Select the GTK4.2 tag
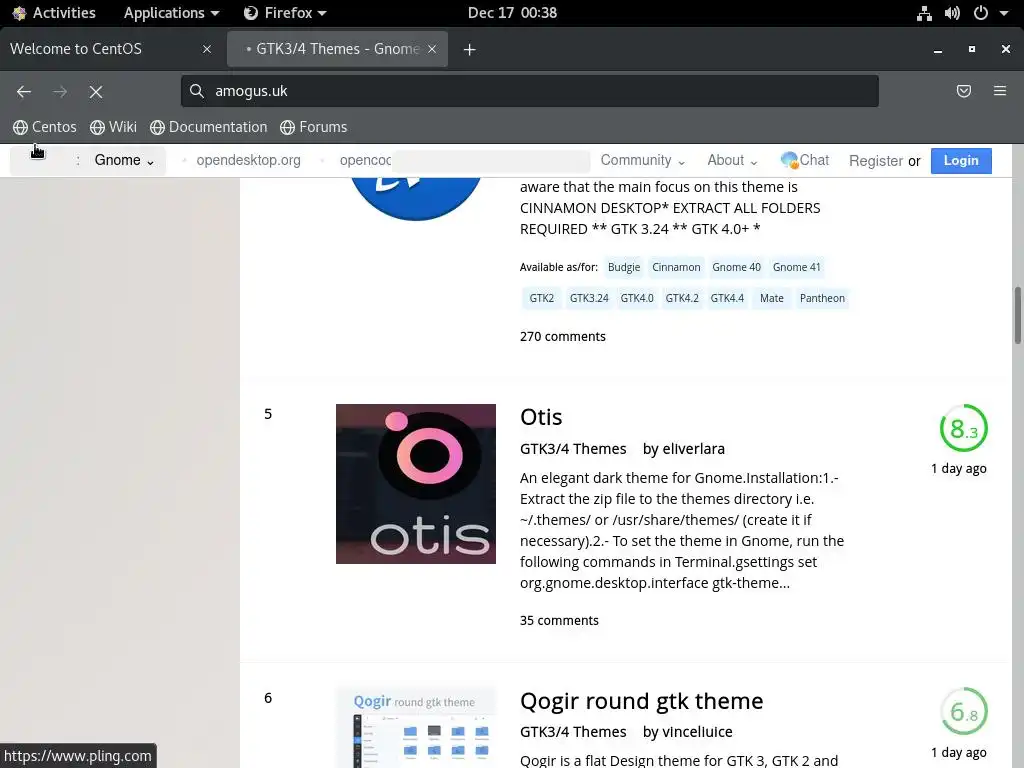This screenshot has height=768, width=1024. click(x=682, y=298)
